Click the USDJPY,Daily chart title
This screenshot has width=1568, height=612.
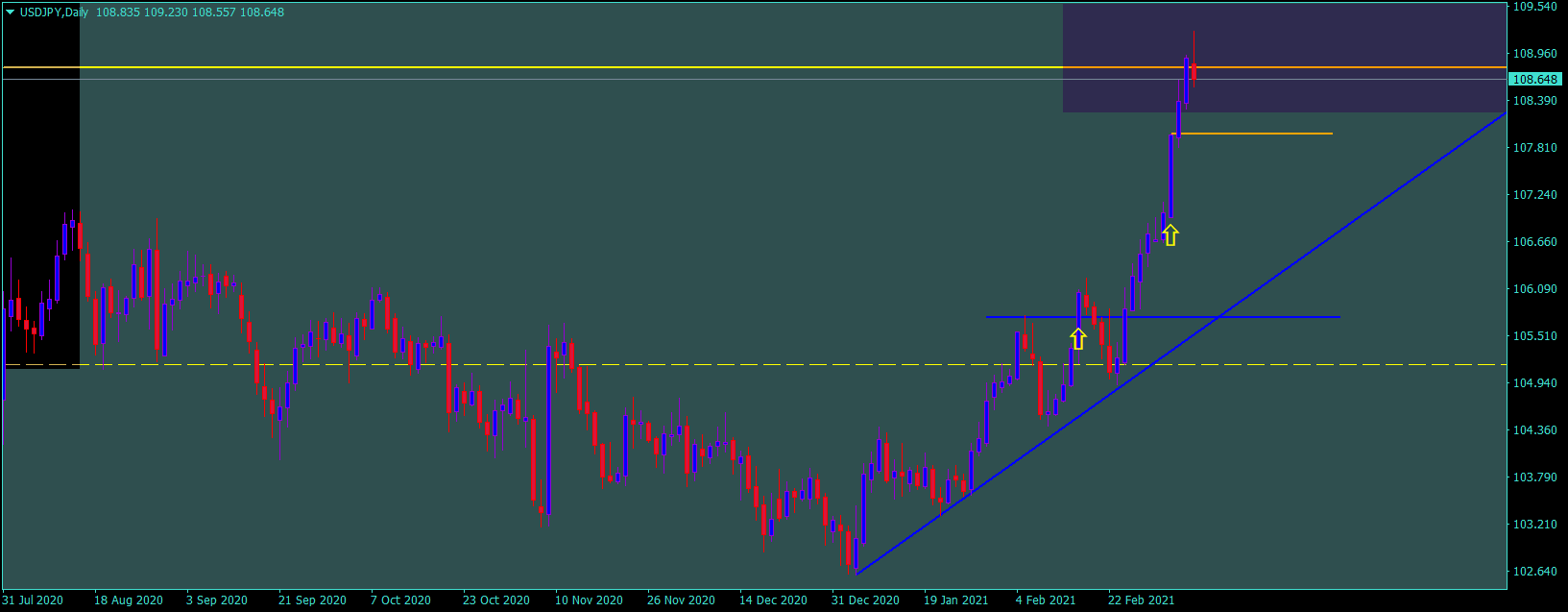(54, 12)
